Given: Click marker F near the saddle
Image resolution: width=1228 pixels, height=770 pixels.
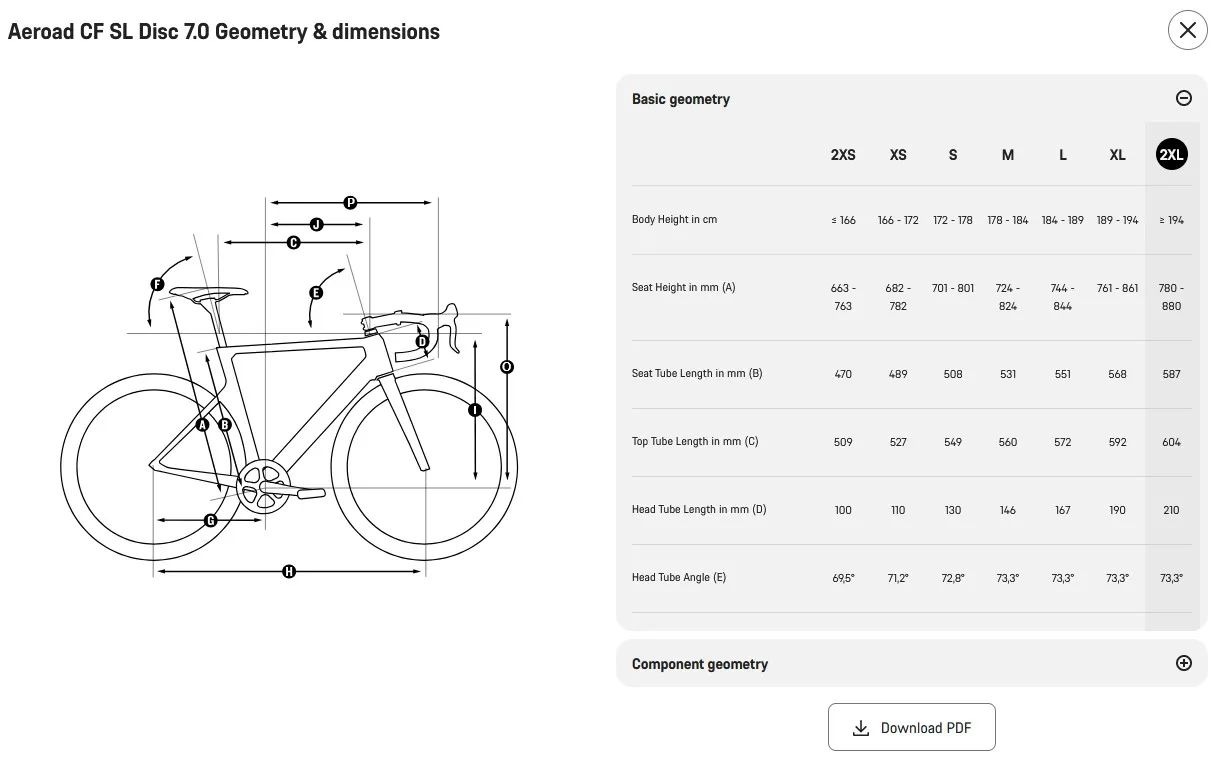Looking at the screenshot, I should [157, 285].
